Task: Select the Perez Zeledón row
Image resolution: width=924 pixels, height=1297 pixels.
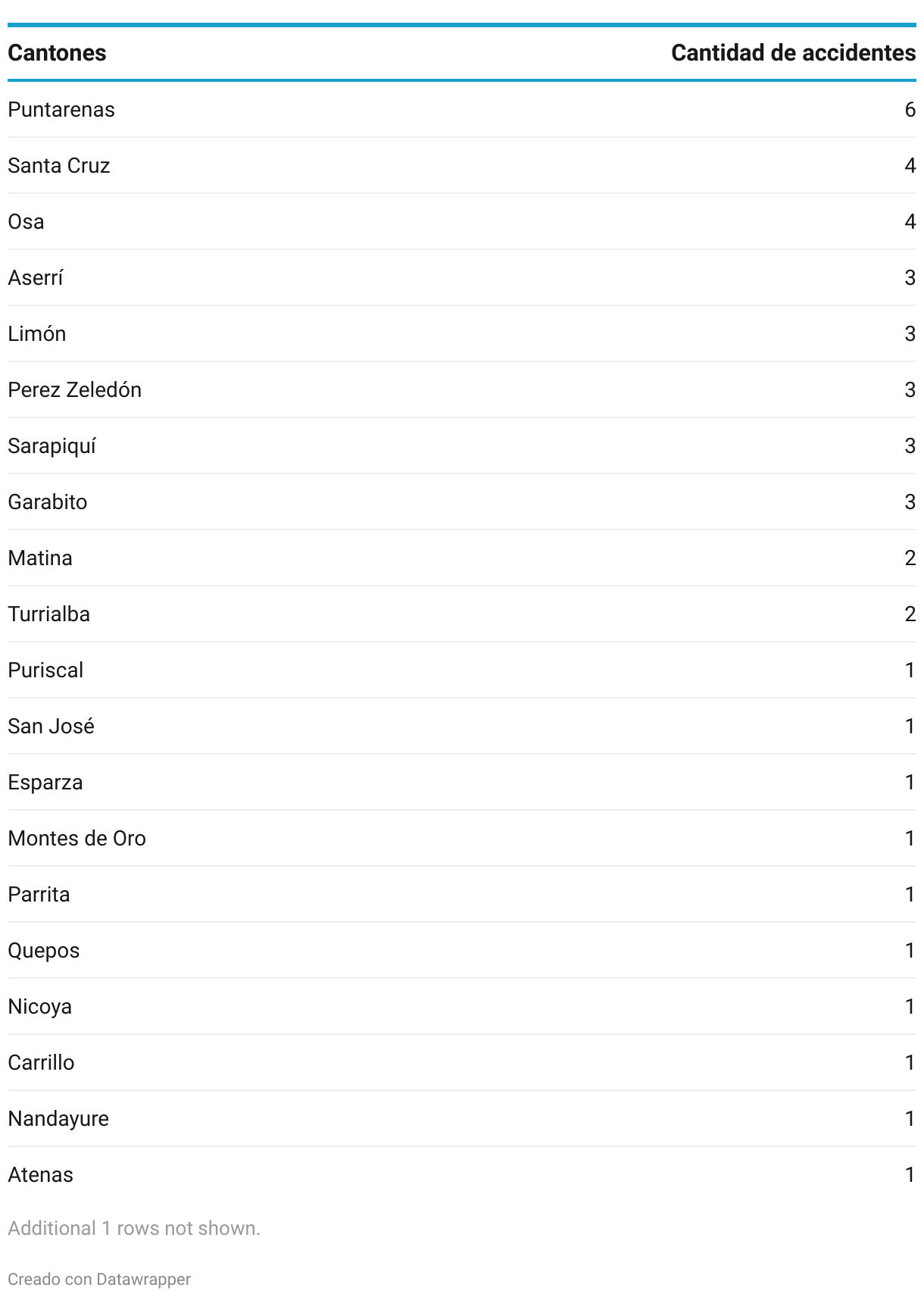Action: 462,390
